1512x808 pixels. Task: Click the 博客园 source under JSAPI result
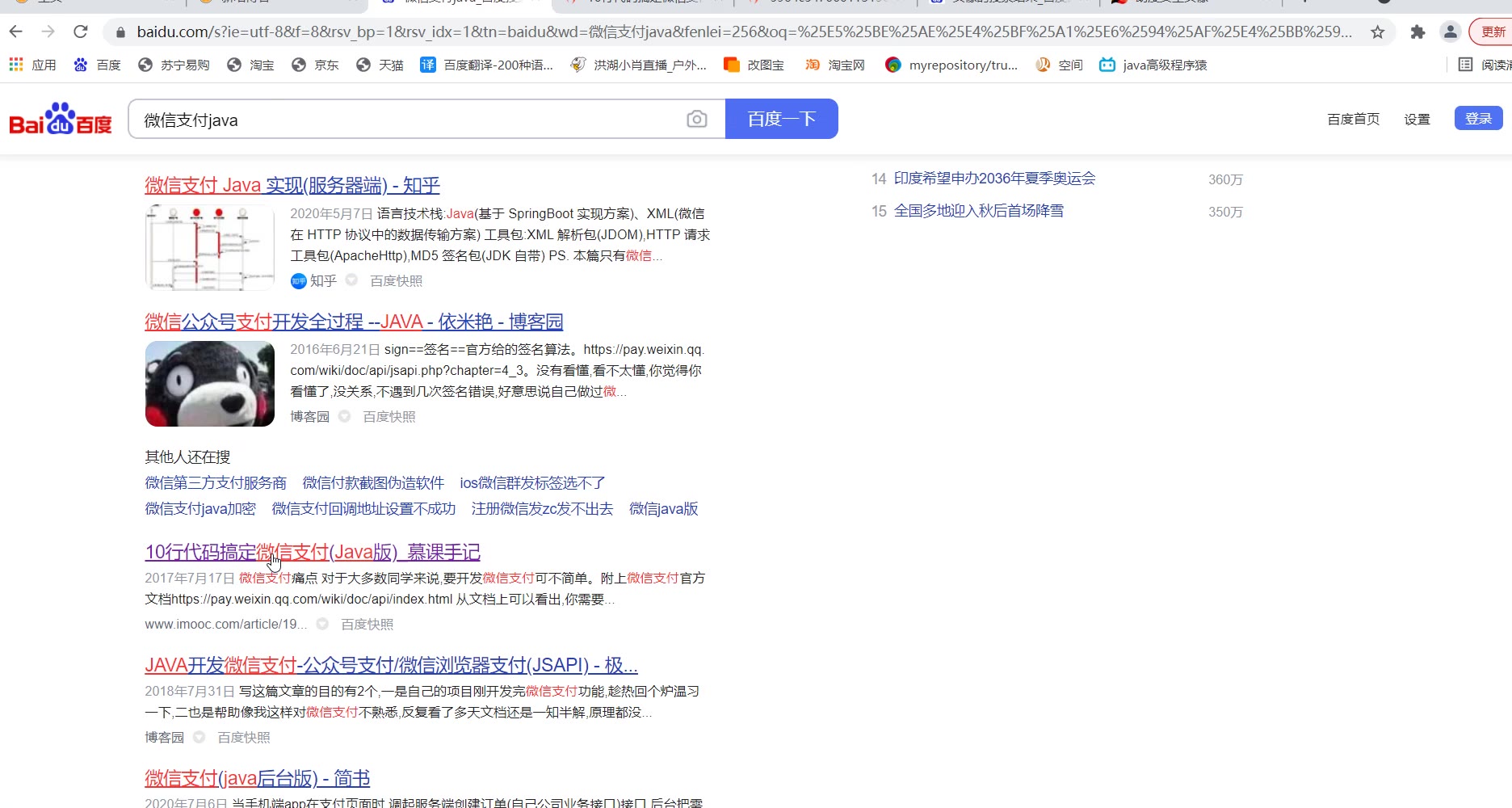[x=164, y=737]
